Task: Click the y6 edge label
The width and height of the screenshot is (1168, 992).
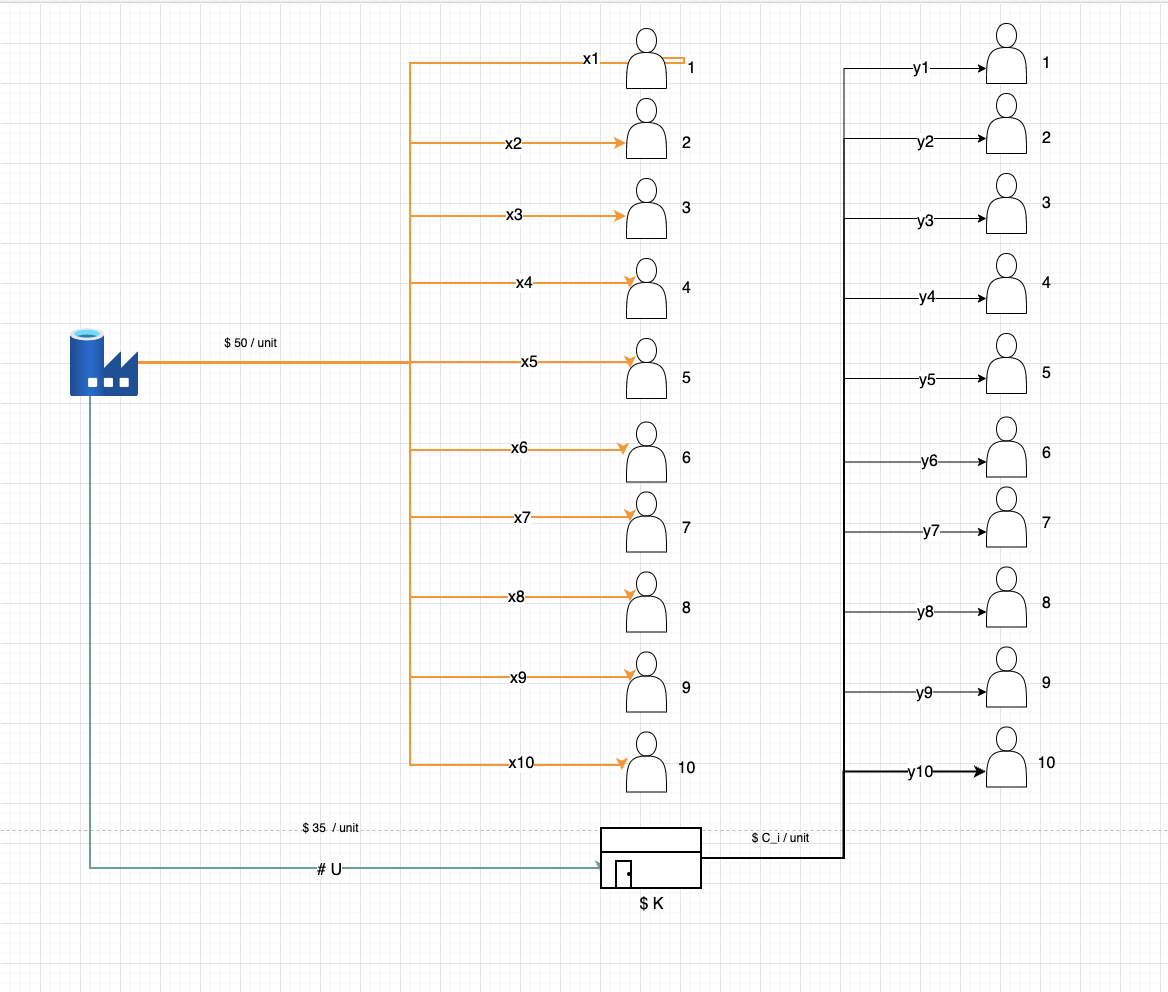Action: tap(929, 462)
